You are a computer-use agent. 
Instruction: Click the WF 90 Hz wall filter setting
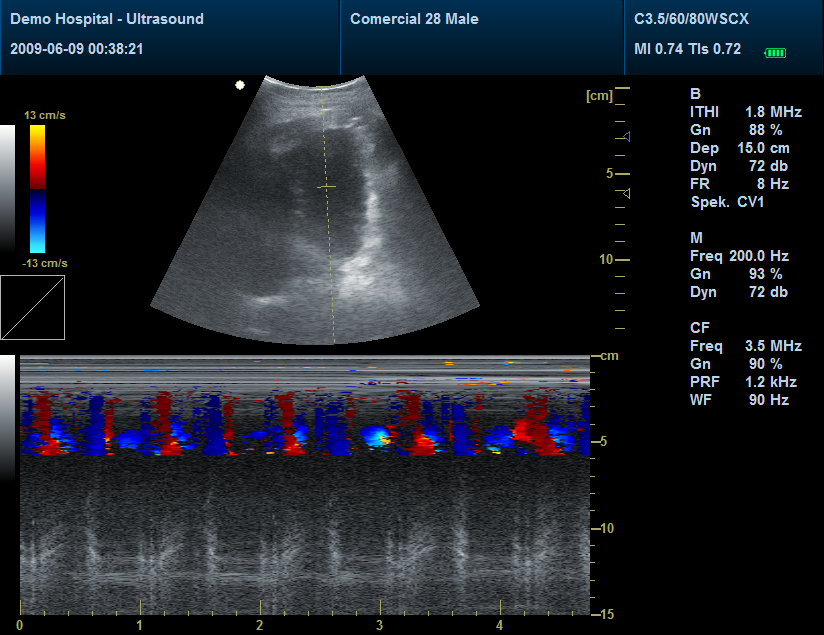(742, 399)
